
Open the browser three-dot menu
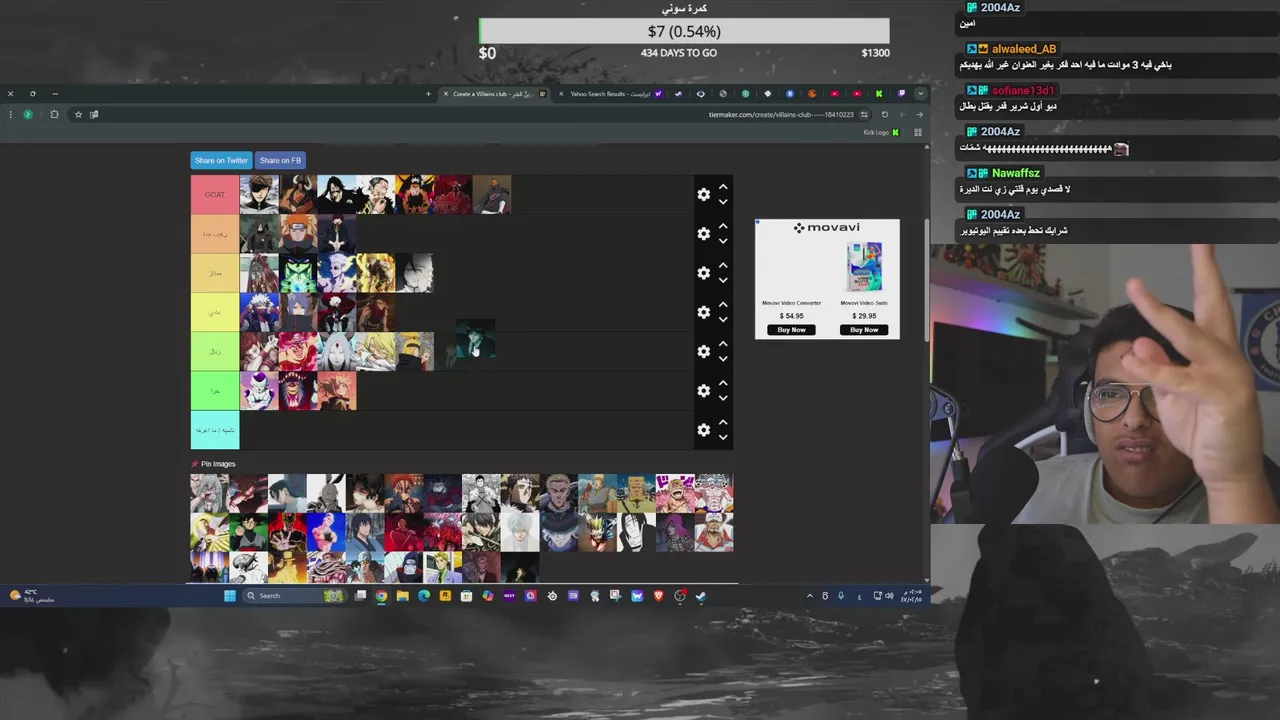[x=10, y=114]
